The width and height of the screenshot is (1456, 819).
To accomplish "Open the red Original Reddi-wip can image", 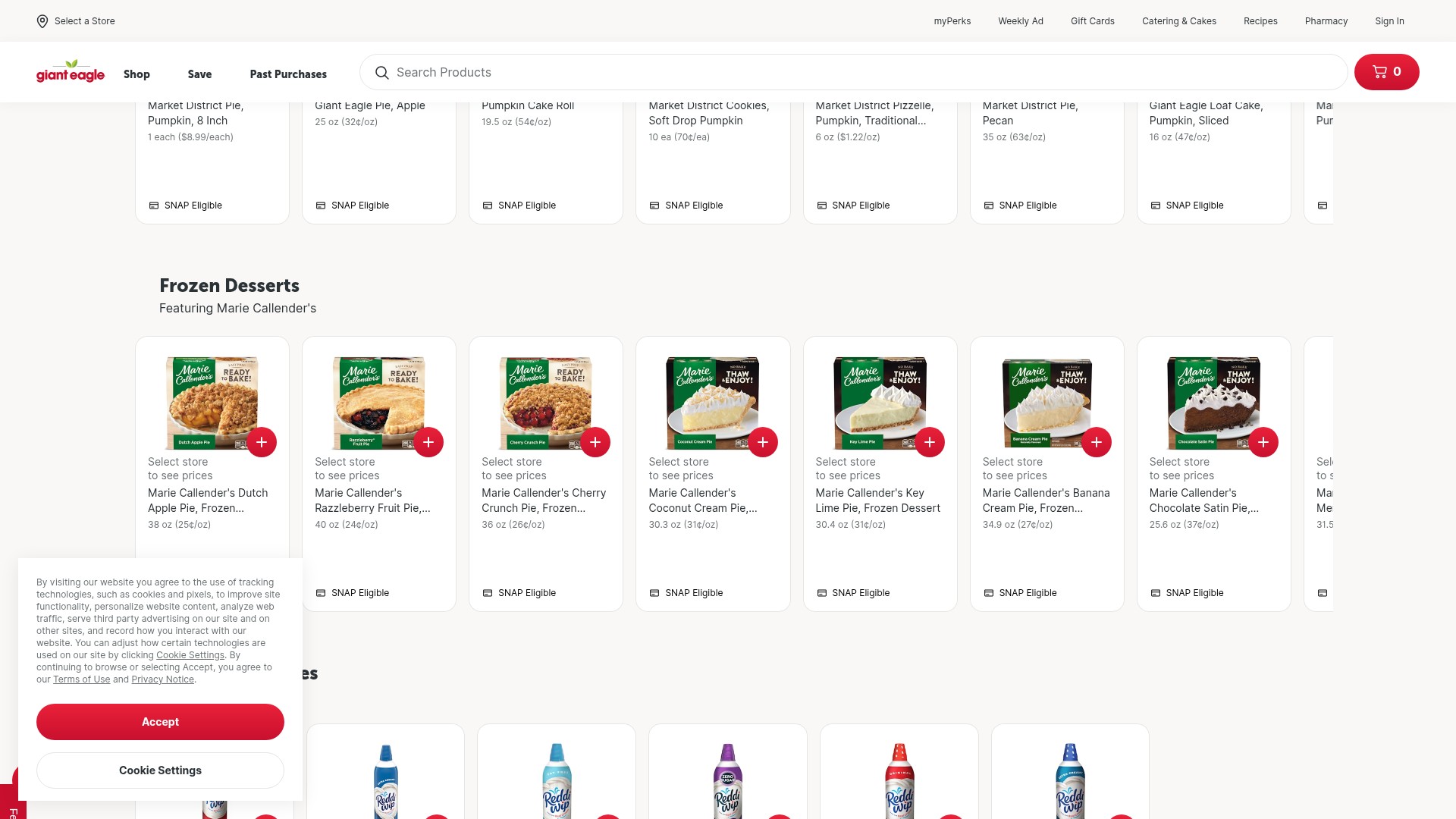I will (x=899, y=781).
